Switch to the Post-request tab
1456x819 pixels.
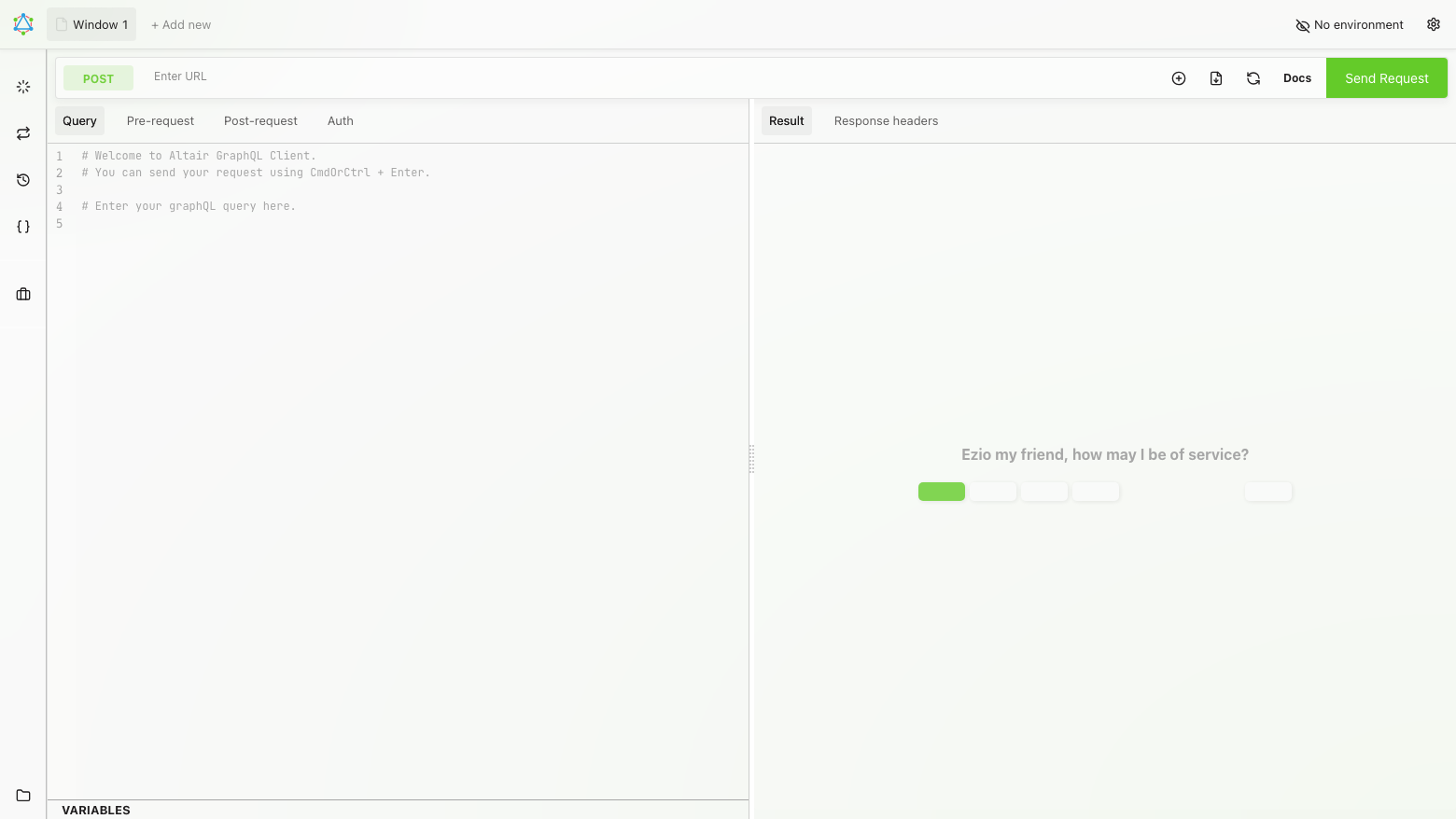[x=260, y=121]
